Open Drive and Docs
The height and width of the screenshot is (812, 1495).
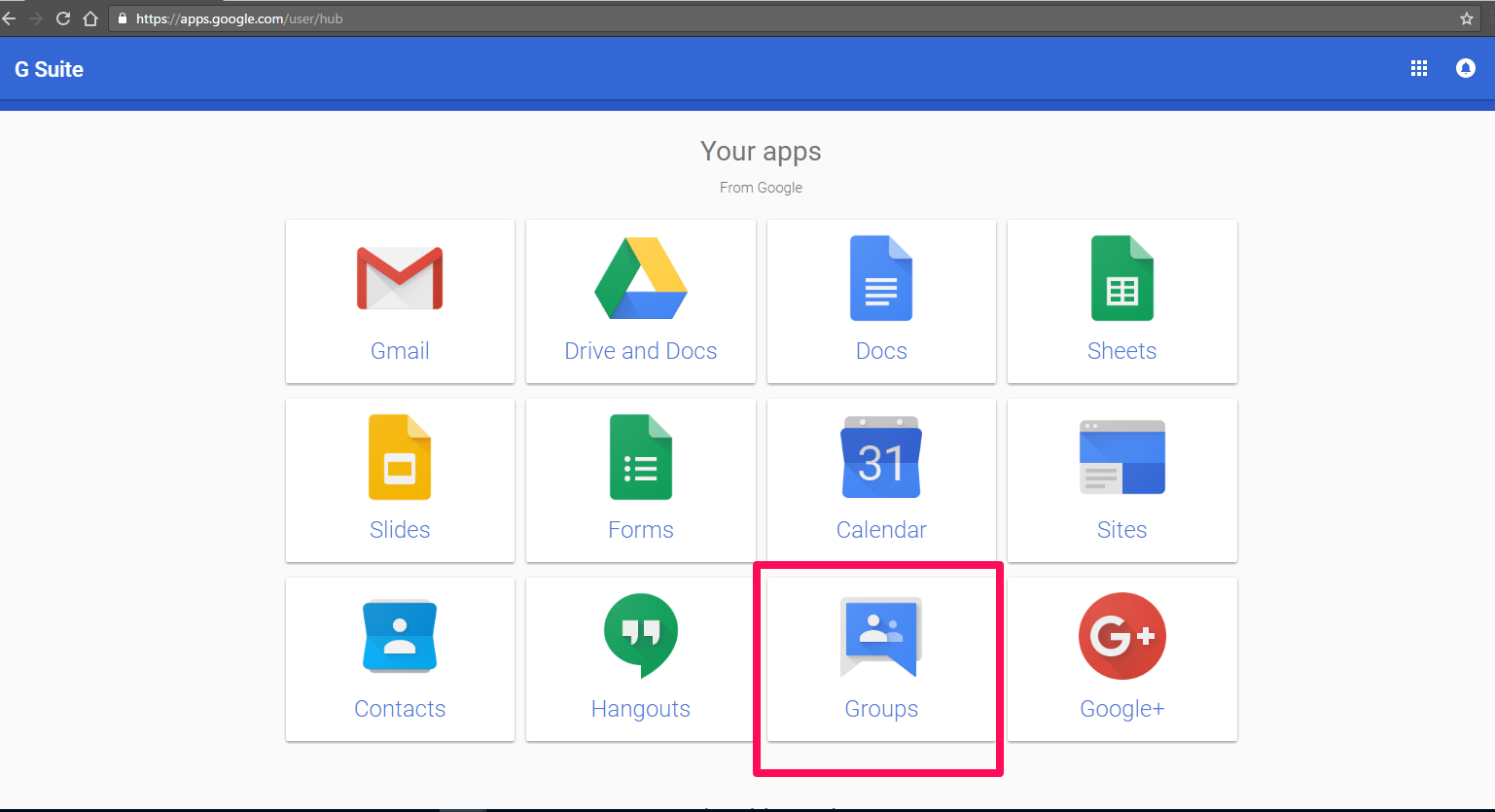(640, 301)
